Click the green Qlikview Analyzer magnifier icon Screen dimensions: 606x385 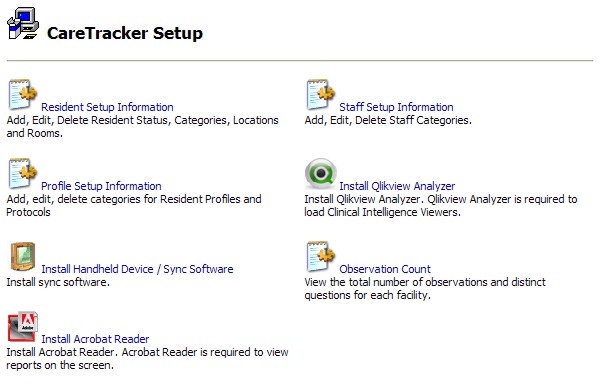coord(320,174)
